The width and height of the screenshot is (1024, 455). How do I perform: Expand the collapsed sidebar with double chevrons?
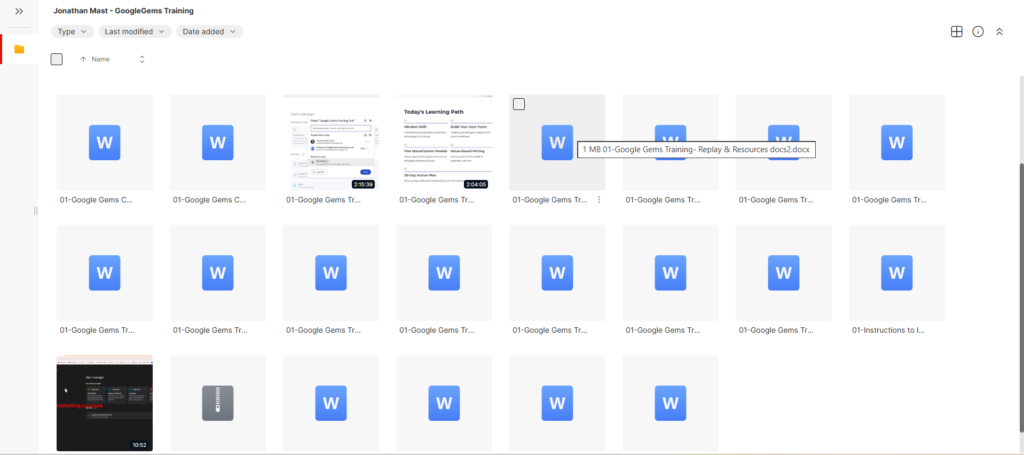19,11
